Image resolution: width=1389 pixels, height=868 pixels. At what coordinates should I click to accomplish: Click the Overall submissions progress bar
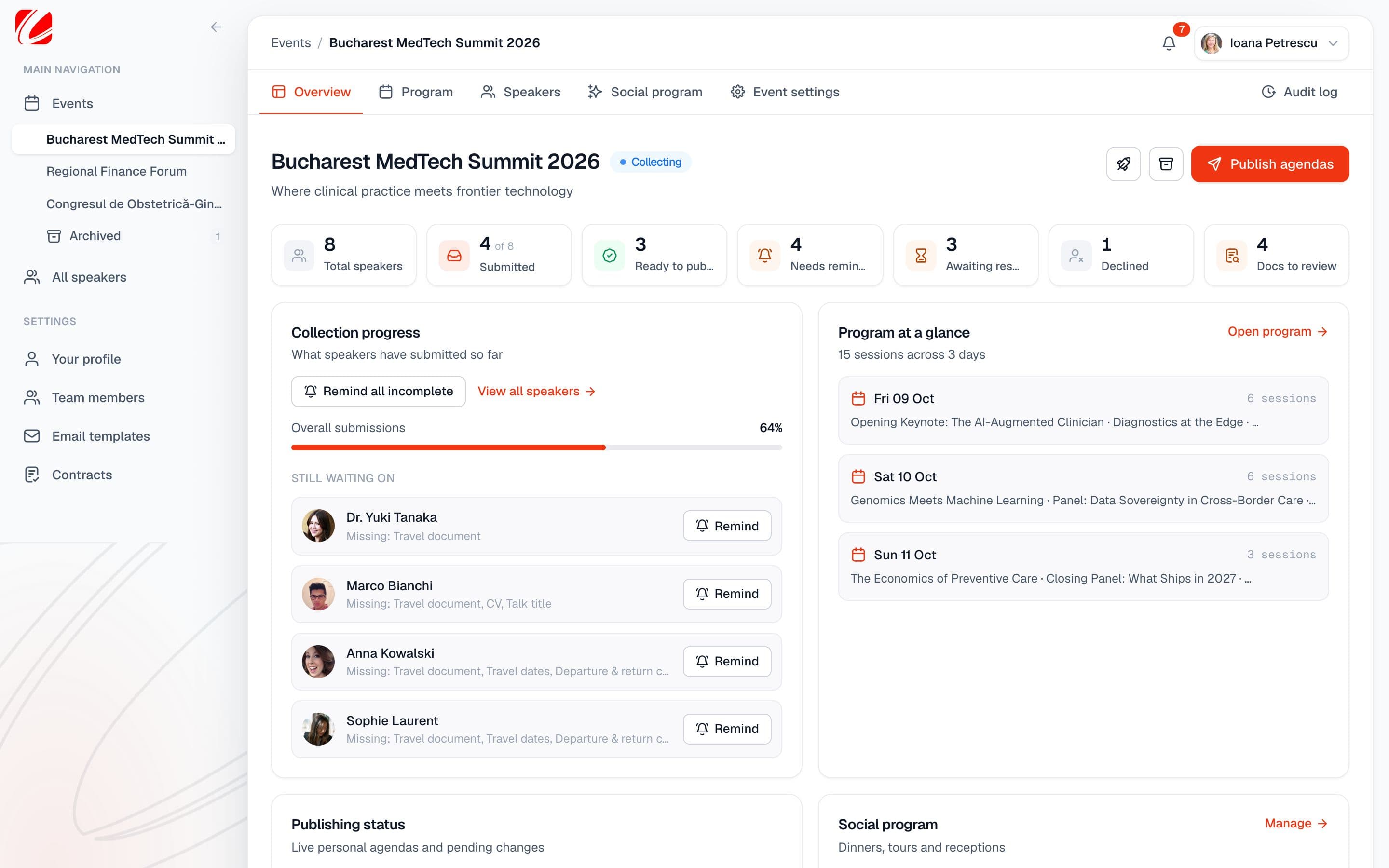click(x=537, y=447)
